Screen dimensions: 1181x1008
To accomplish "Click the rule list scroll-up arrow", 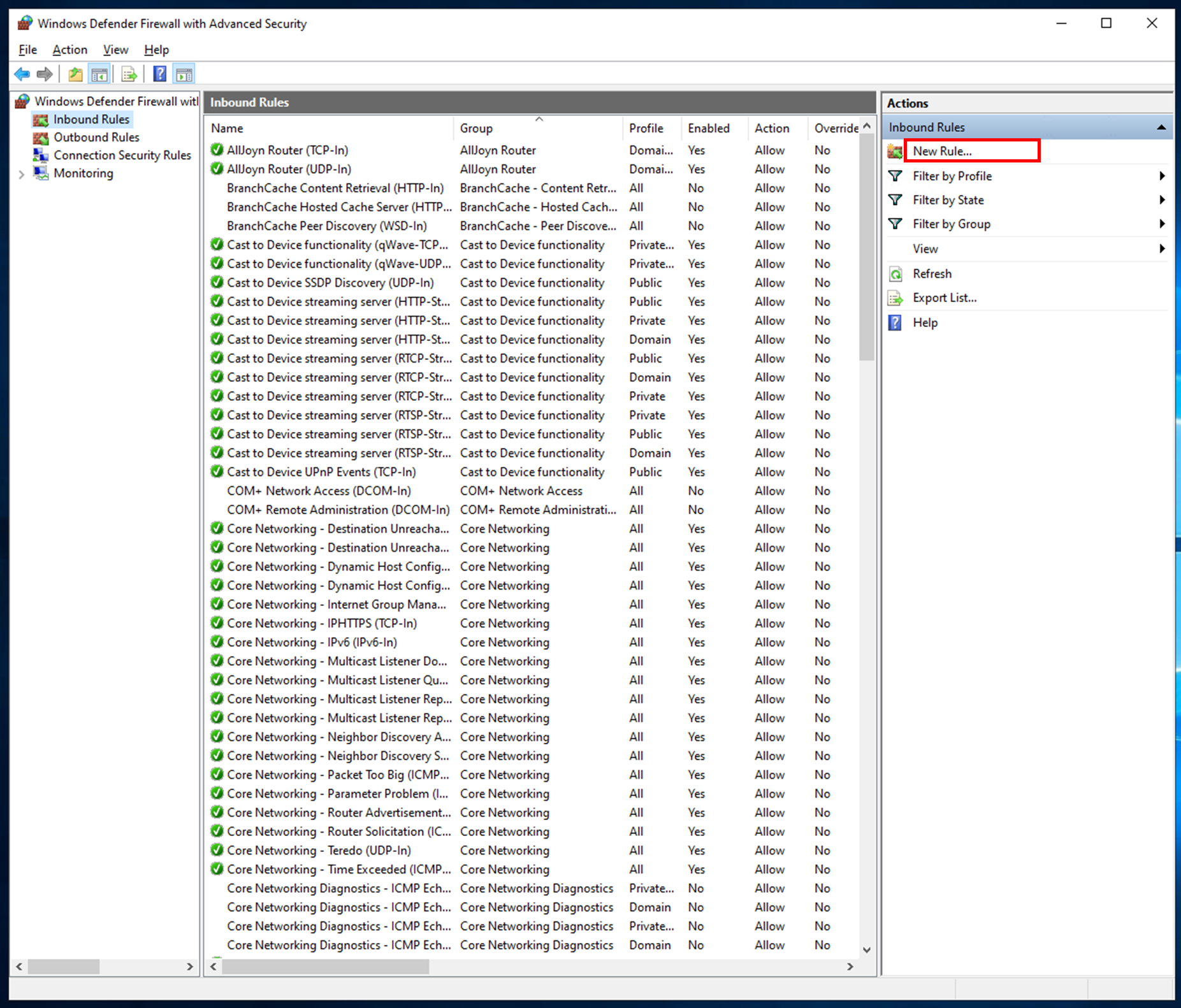I will [x=867, y=126].
